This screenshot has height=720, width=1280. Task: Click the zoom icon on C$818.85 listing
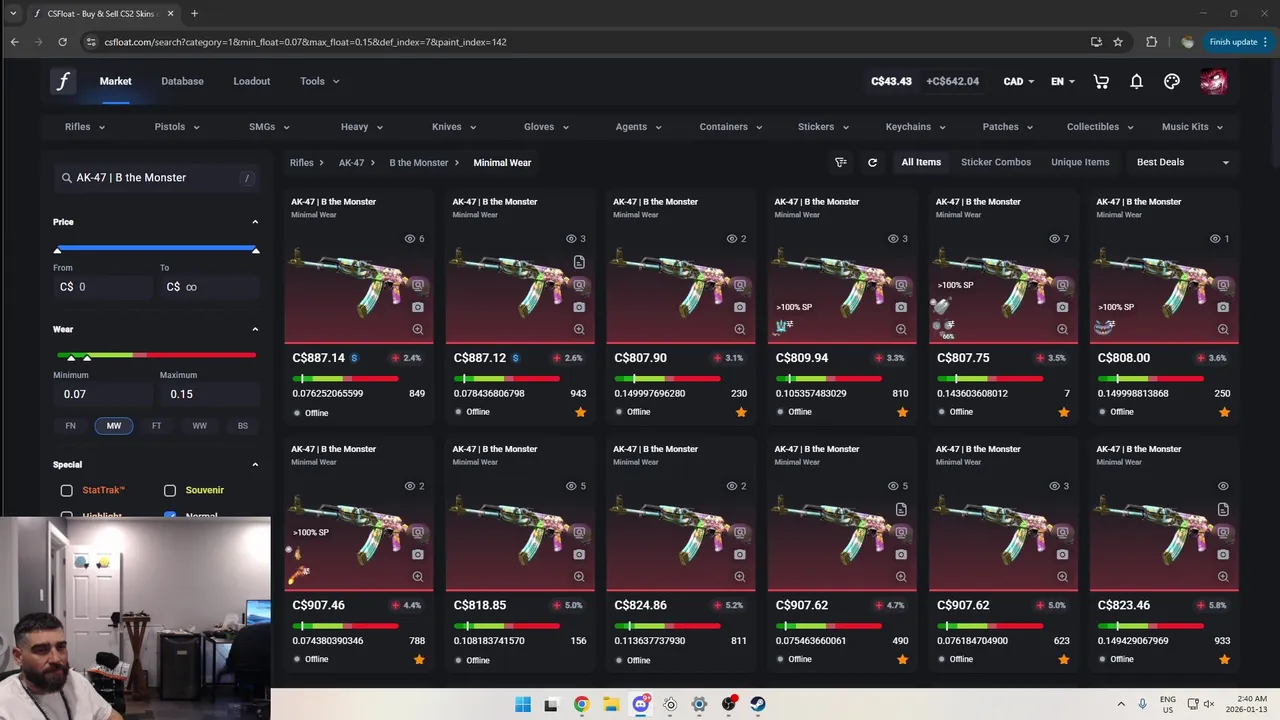point(579,576)
